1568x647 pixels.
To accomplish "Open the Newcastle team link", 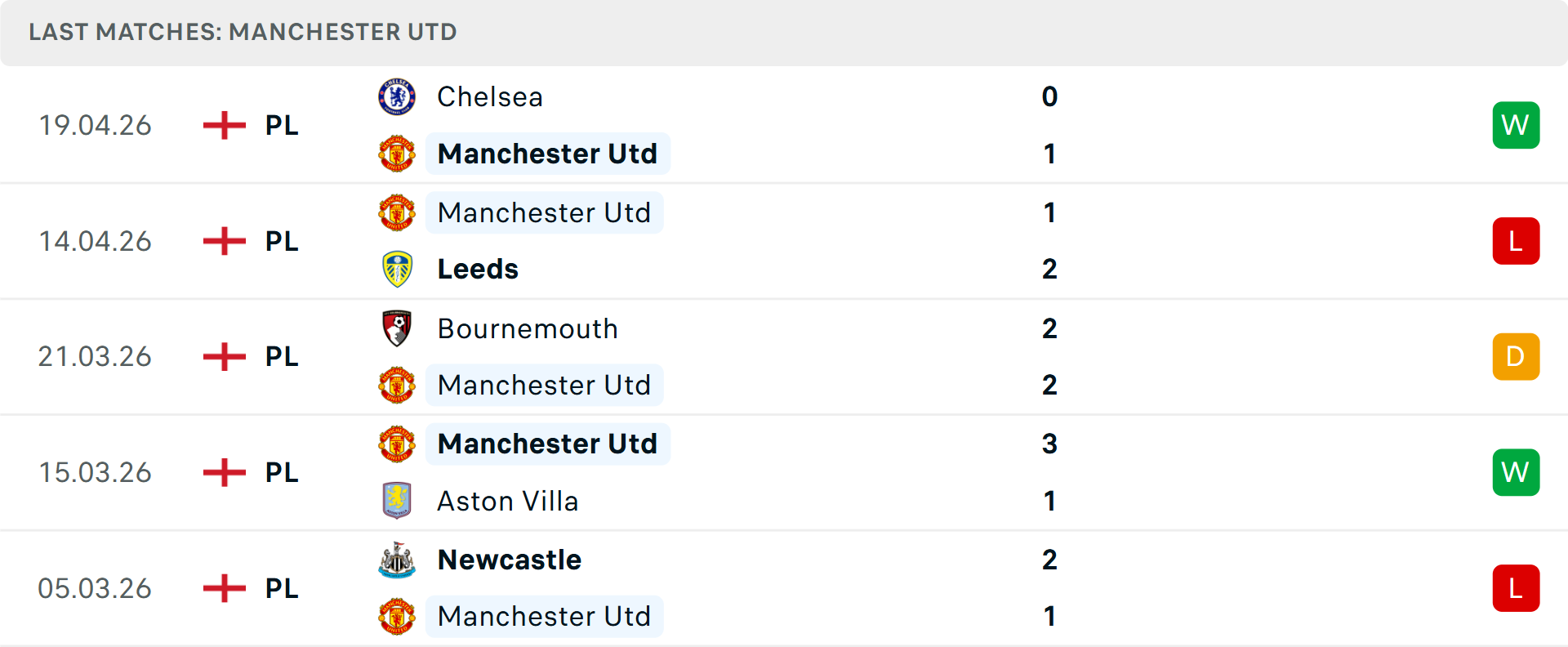I will (x=510, y=560).
